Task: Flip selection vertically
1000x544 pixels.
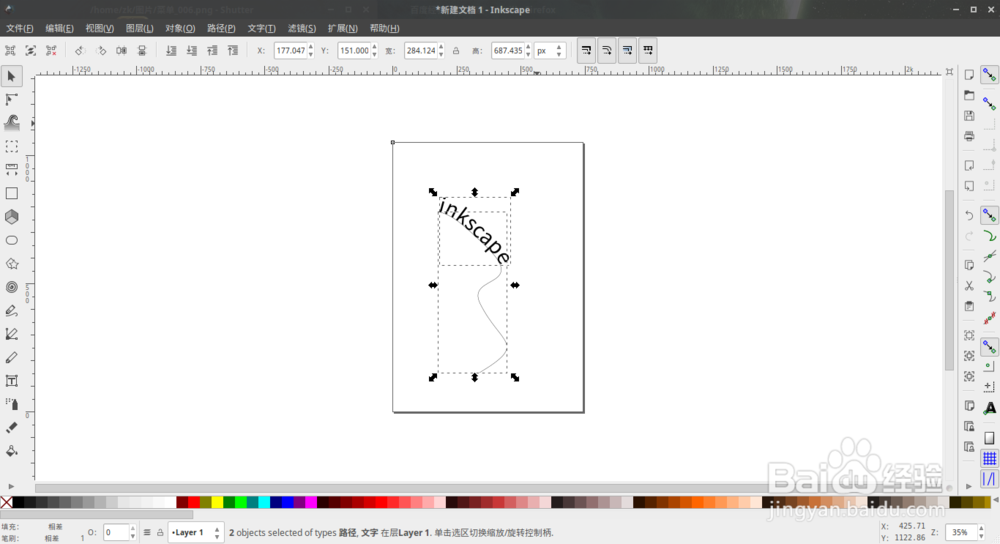Action: [142, 50]
